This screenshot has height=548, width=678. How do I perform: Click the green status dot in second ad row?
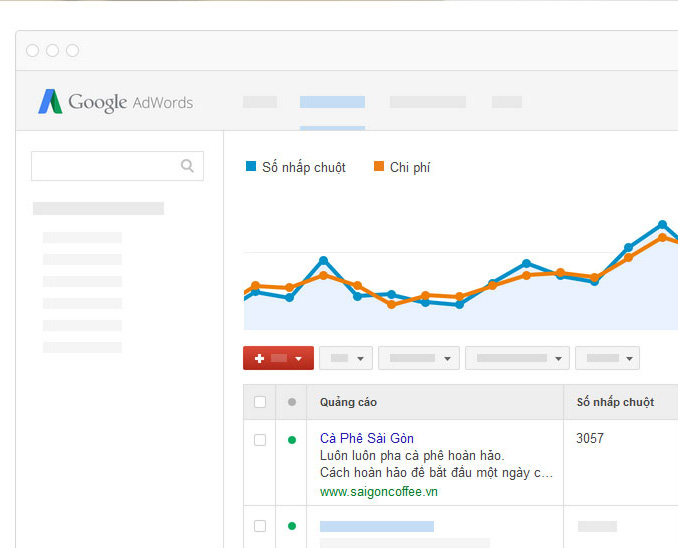(292, 526)
